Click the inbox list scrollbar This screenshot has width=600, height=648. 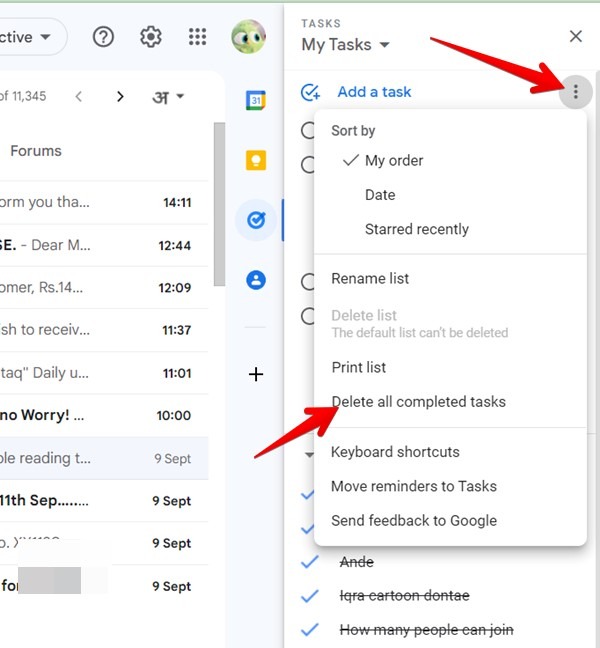point(219,204)
